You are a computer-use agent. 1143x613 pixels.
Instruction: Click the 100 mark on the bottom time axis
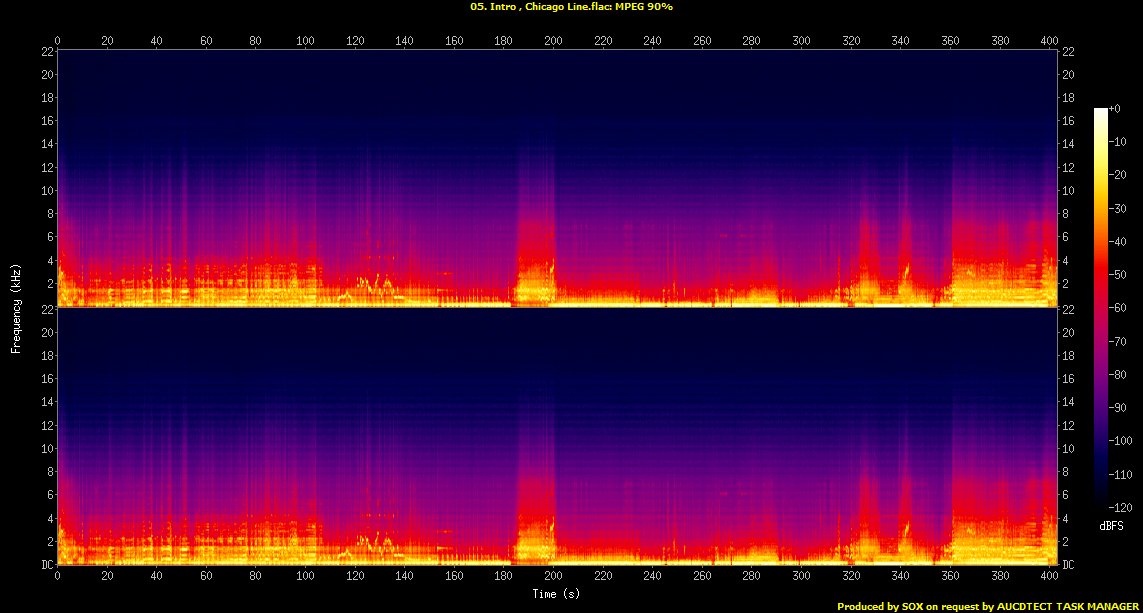305,576
